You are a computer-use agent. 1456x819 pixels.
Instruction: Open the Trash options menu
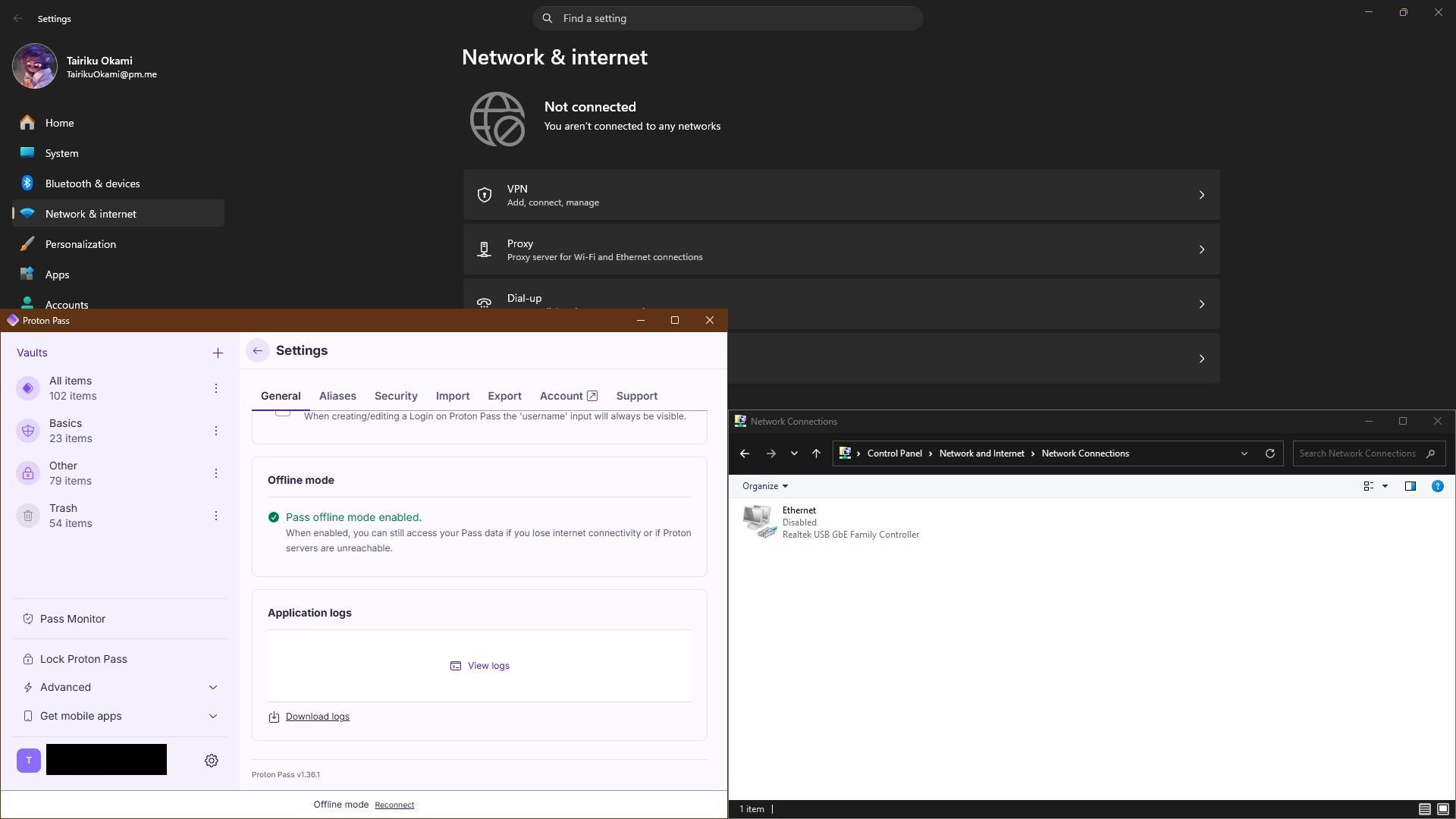pos(216,516)
